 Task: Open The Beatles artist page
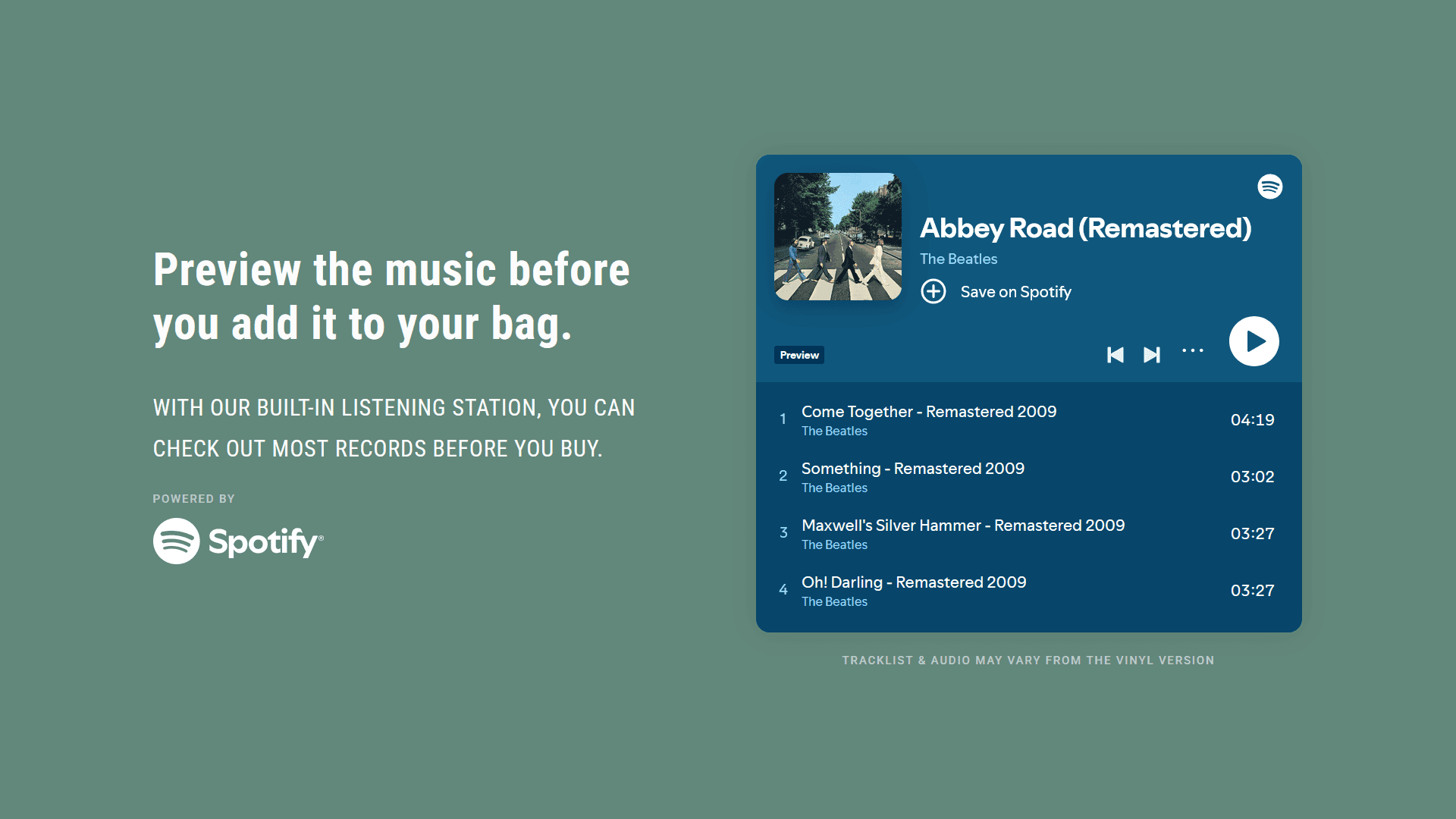click(959, 259)
